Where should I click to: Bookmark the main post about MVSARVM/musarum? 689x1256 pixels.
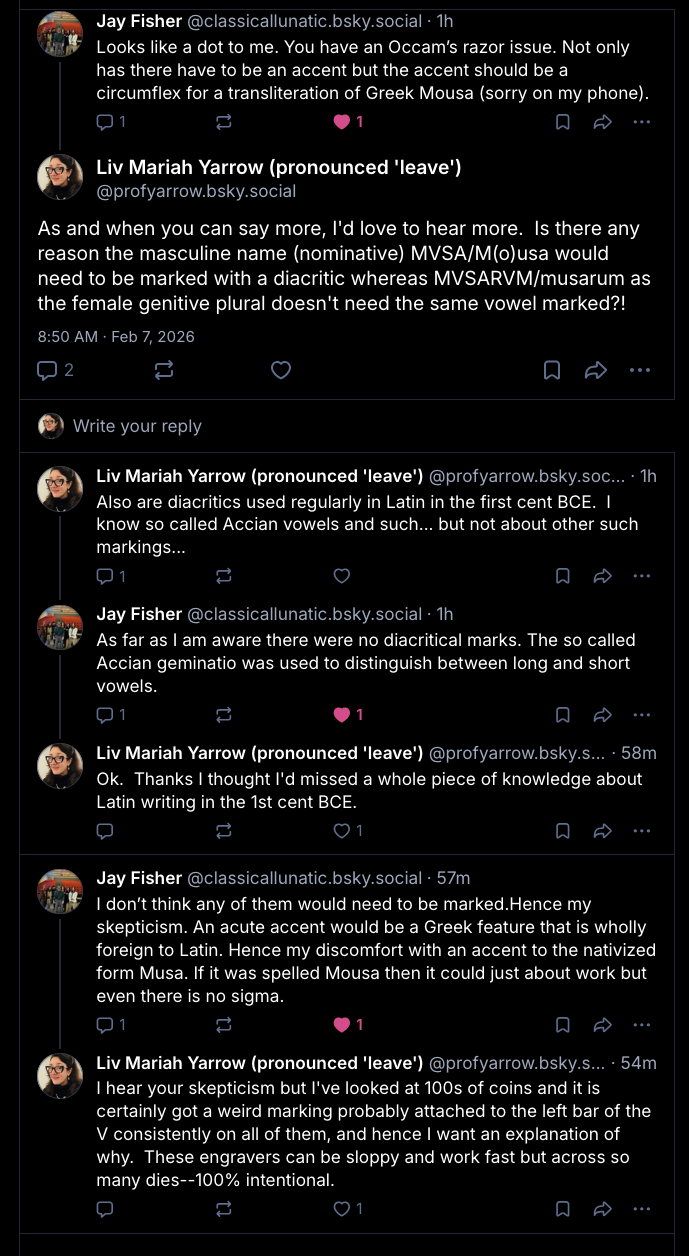(x=552, y=370)
